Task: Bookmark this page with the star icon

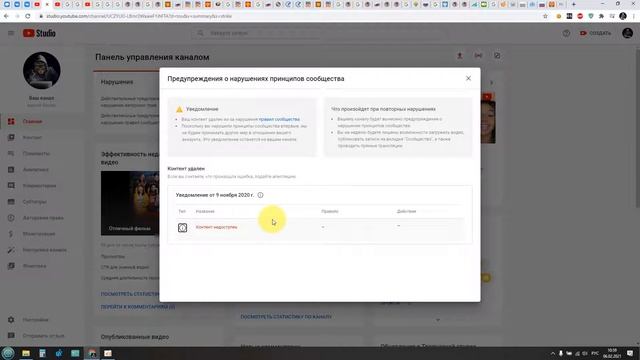Action: tap(545, 16)
